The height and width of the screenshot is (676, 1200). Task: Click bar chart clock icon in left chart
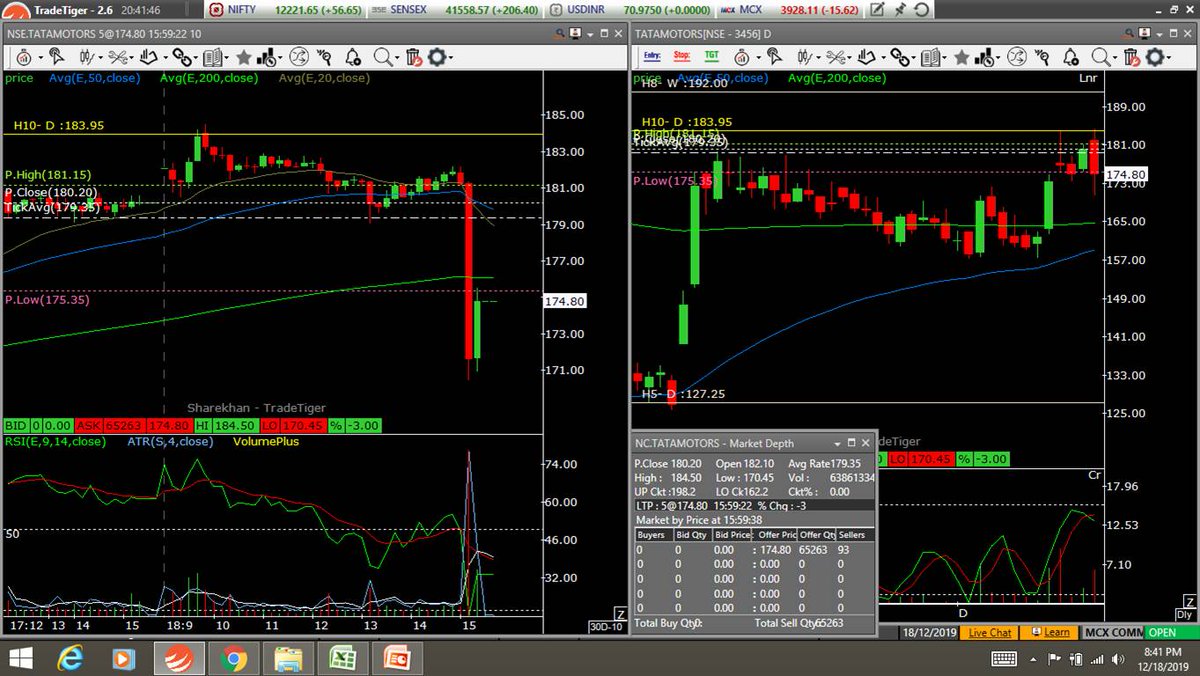click(x=266, y=56)
